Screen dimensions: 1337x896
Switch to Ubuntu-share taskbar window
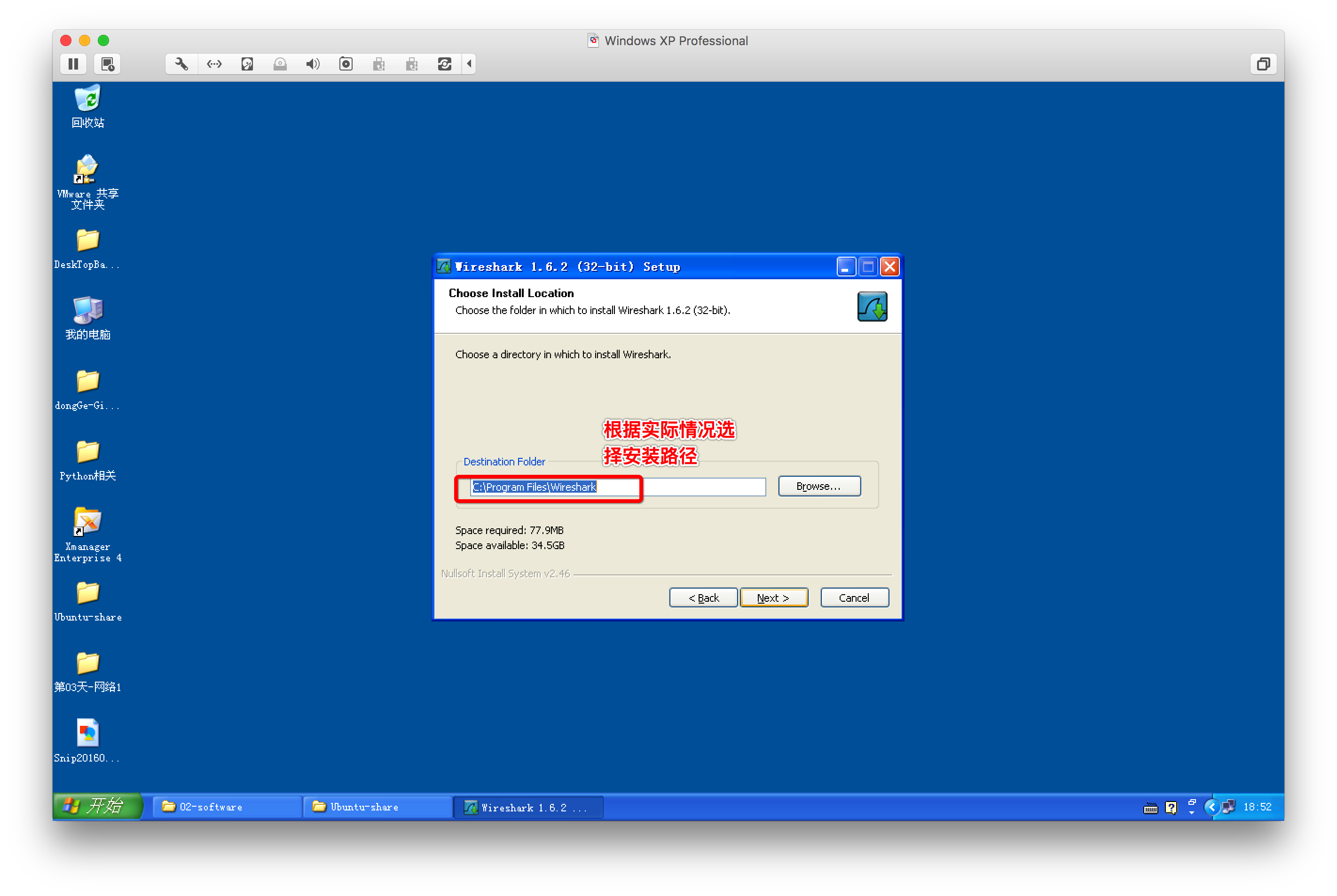pos(377,807)
